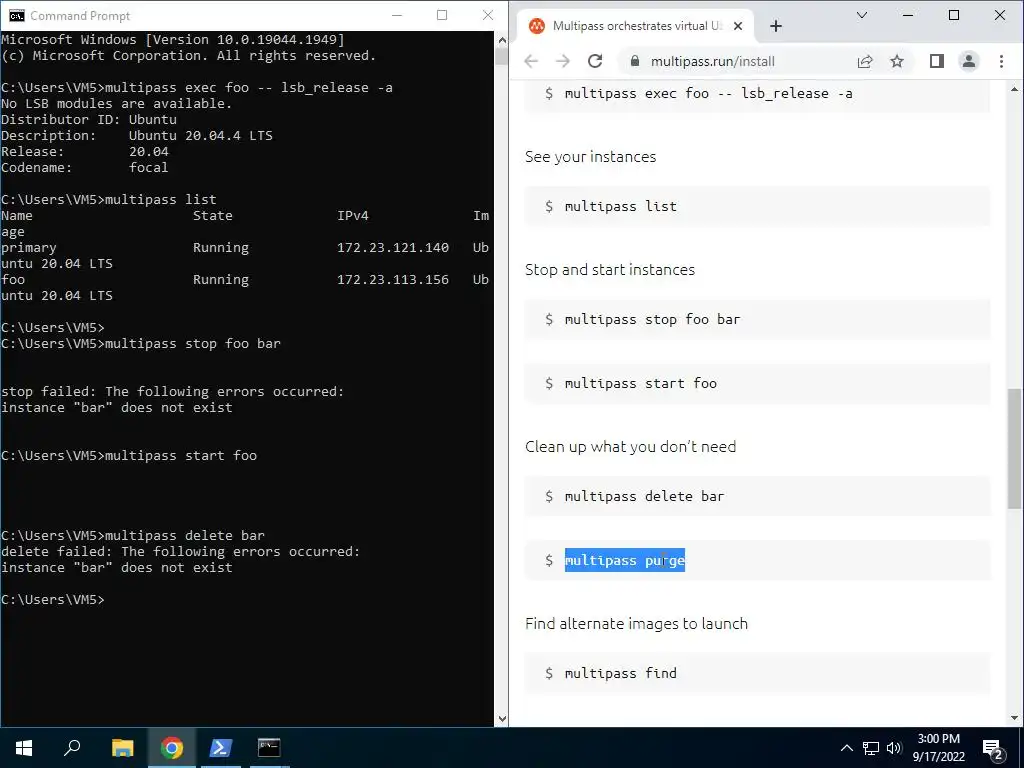Screen dimensions: 1024x768
Task: Bookmark this page with the star icon
Action: (x=897, y=61)
